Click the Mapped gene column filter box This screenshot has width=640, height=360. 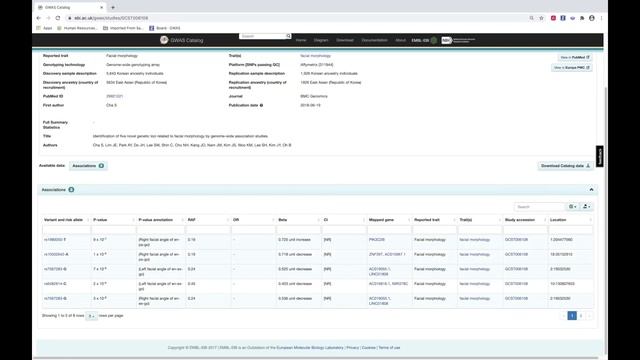389,230
